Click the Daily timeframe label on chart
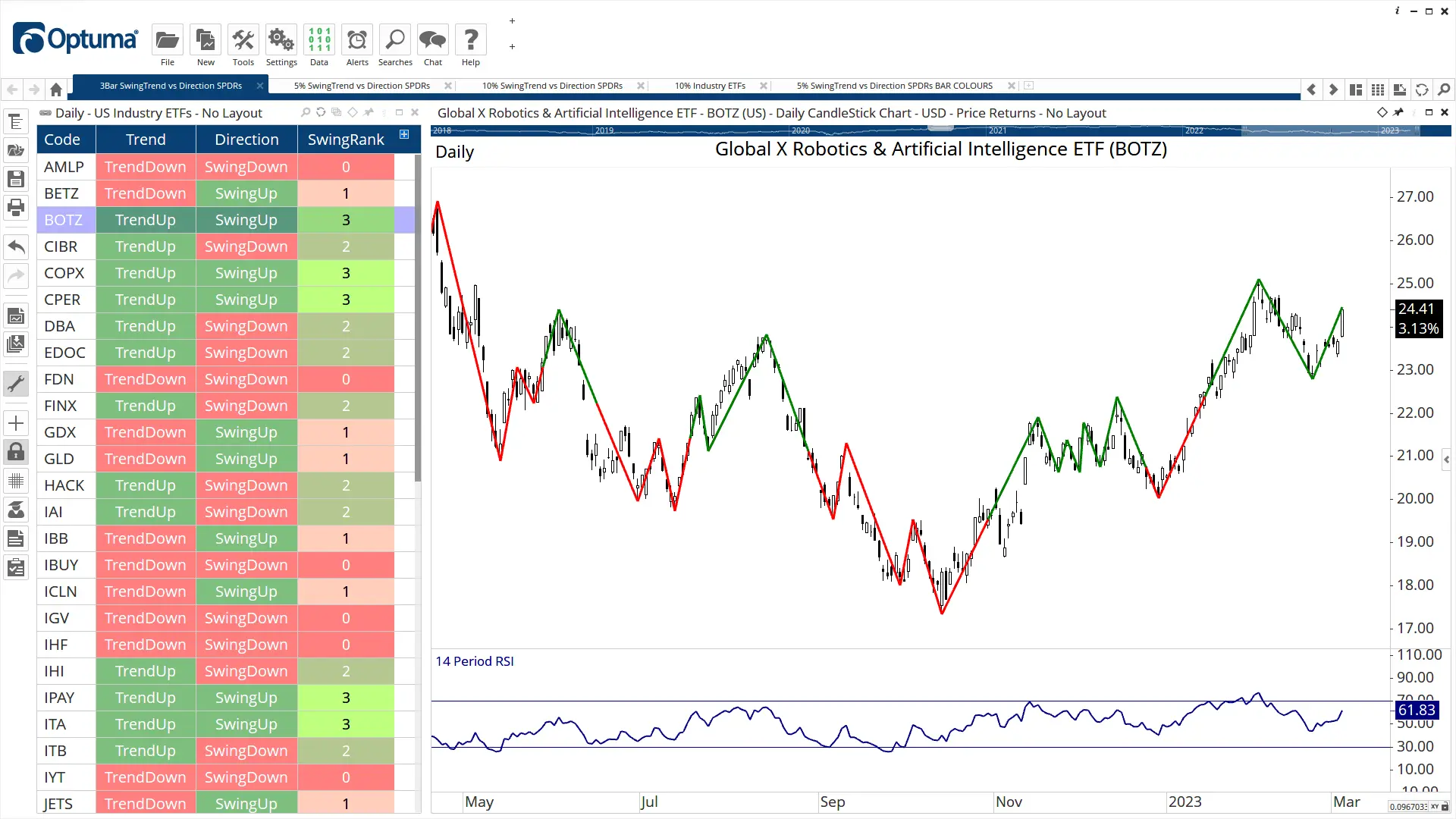This screenshot has height=819, width=1456. tap(455, 152)
